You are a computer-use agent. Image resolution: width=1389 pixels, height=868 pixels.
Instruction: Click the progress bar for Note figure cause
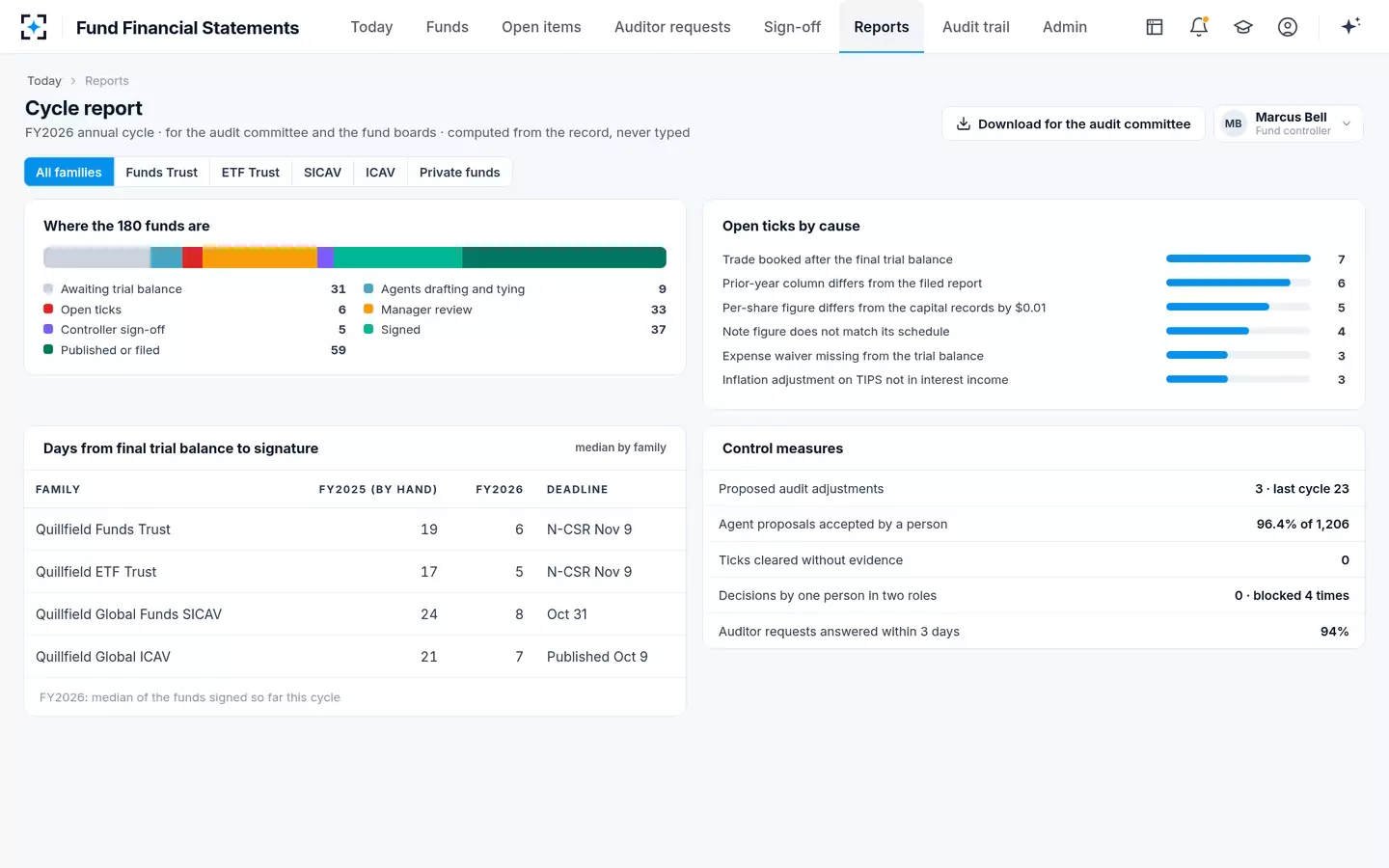click(x=1239, y=331)
